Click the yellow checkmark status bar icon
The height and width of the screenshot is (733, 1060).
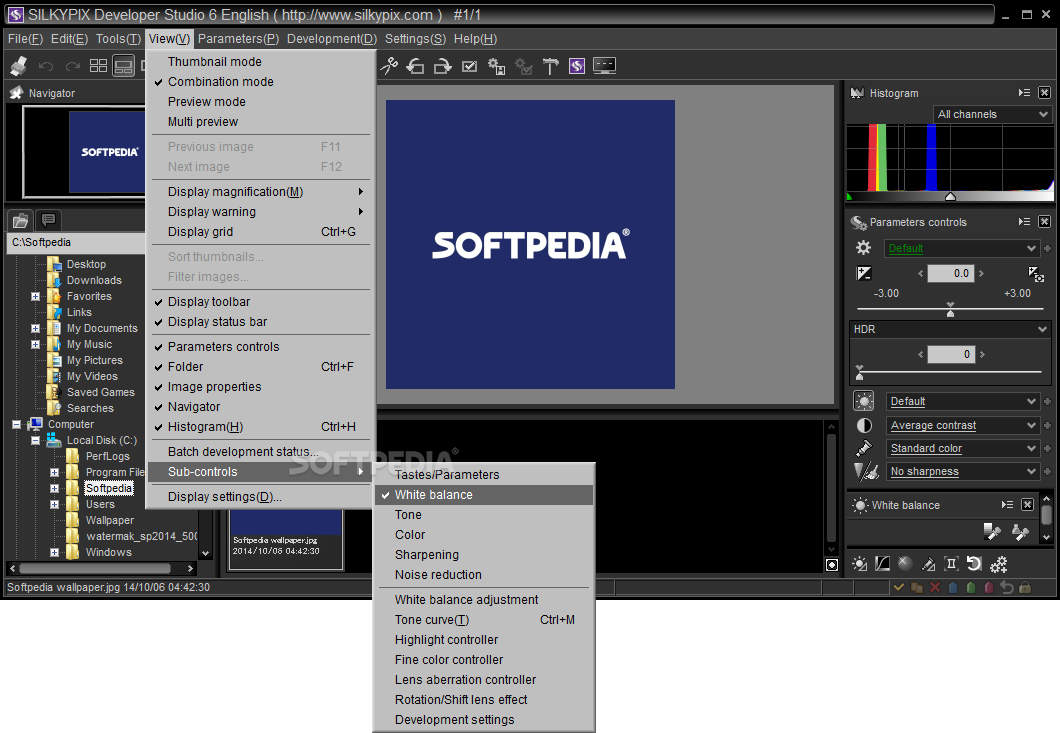[898, 587]
